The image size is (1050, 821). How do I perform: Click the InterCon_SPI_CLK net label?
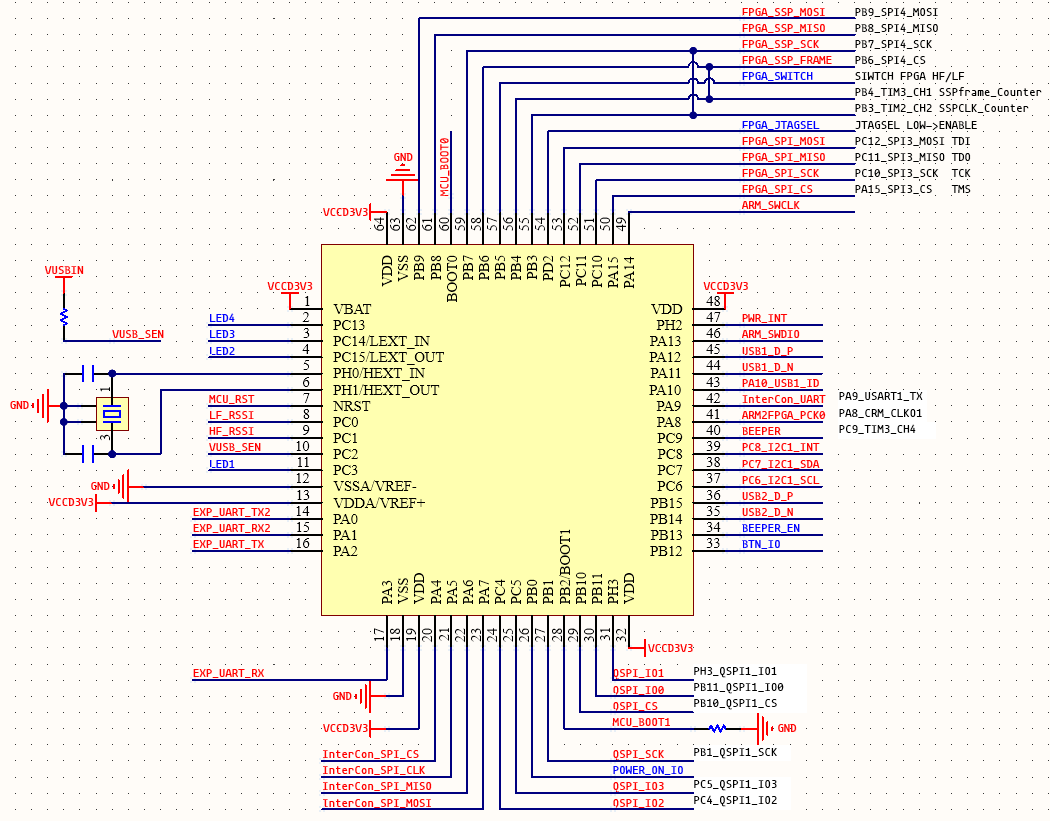374,771
